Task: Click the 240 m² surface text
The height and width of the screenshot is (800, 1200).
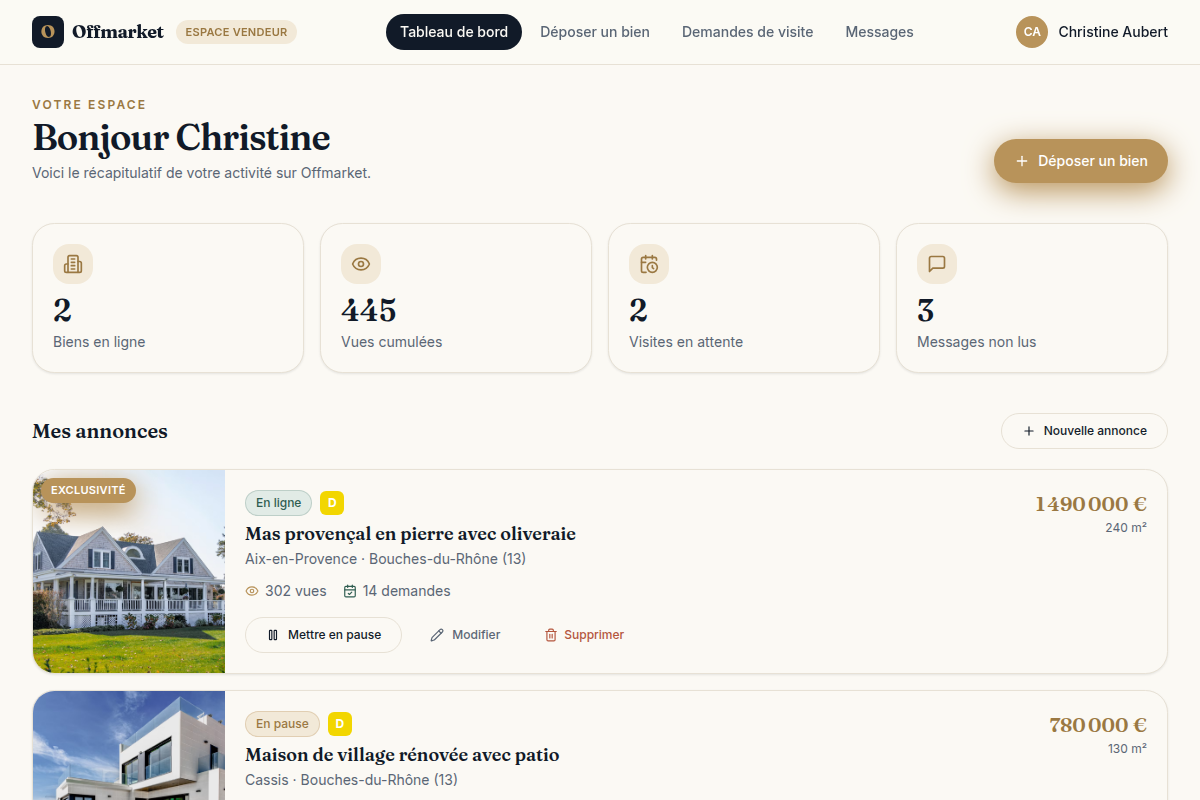Action: pyautogui.click(x=1126, y=528)
